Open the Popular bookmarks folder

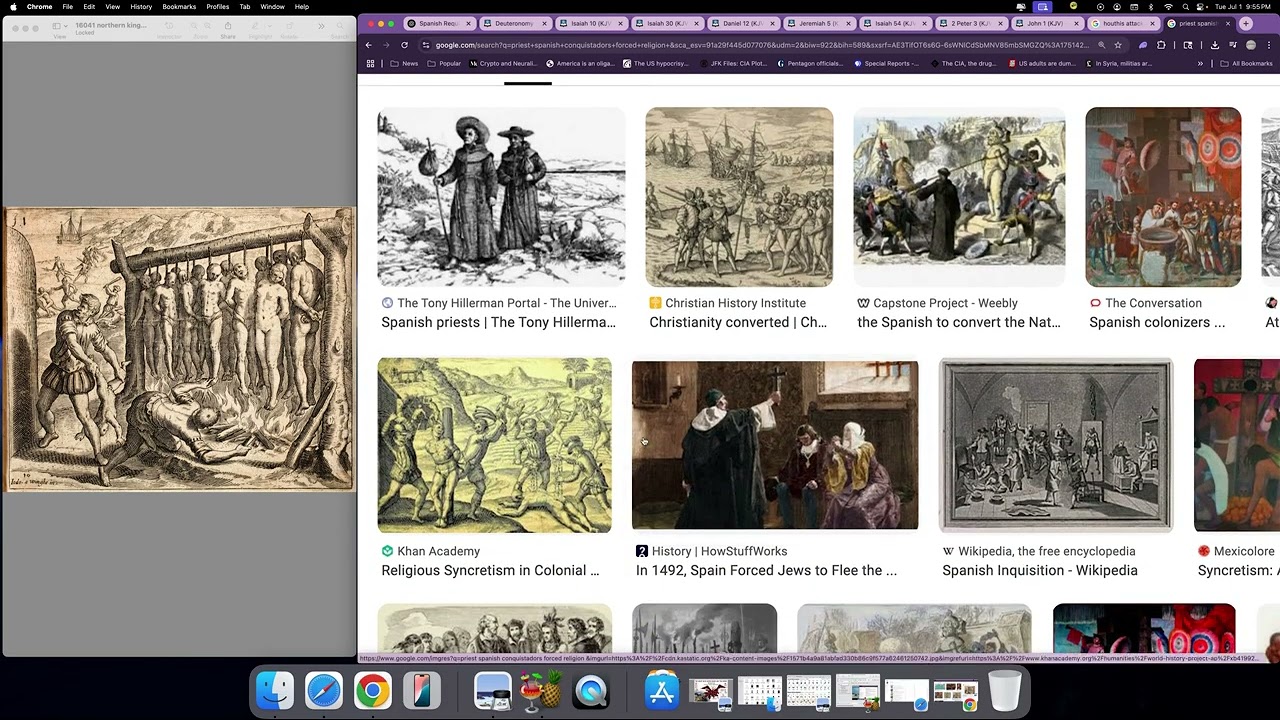444,64
